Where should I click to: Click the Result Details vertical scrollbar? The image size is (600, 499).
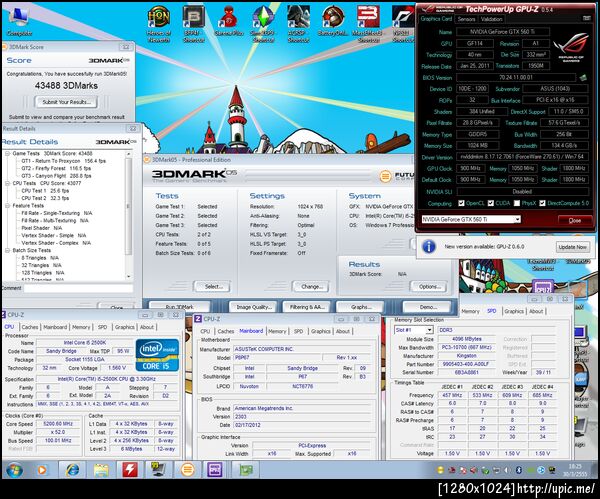tap(129, 215)
